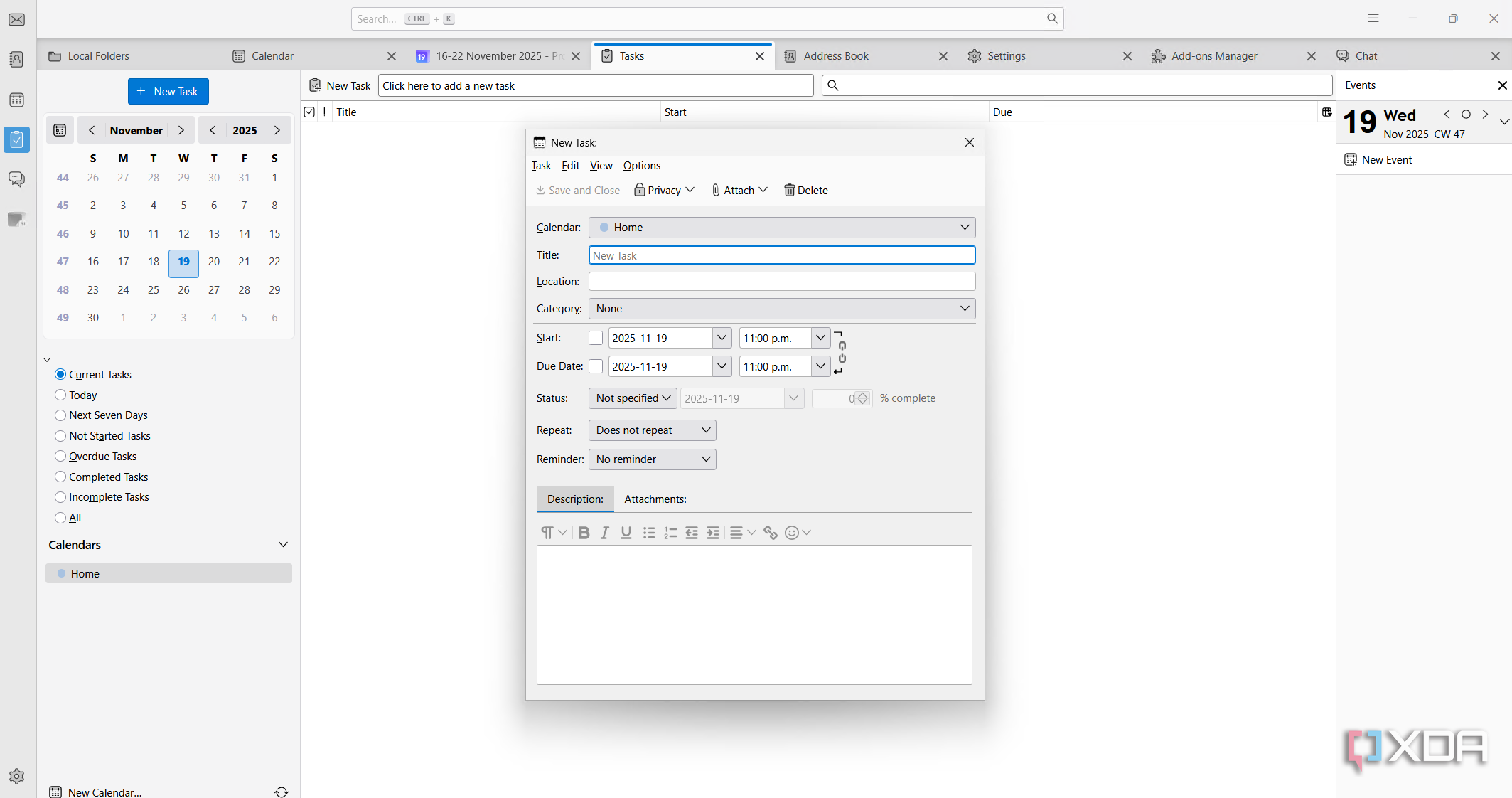This screenshot has height=798, width=1512.
Task: Expand the Repeat dropdown
Action: 652,430
